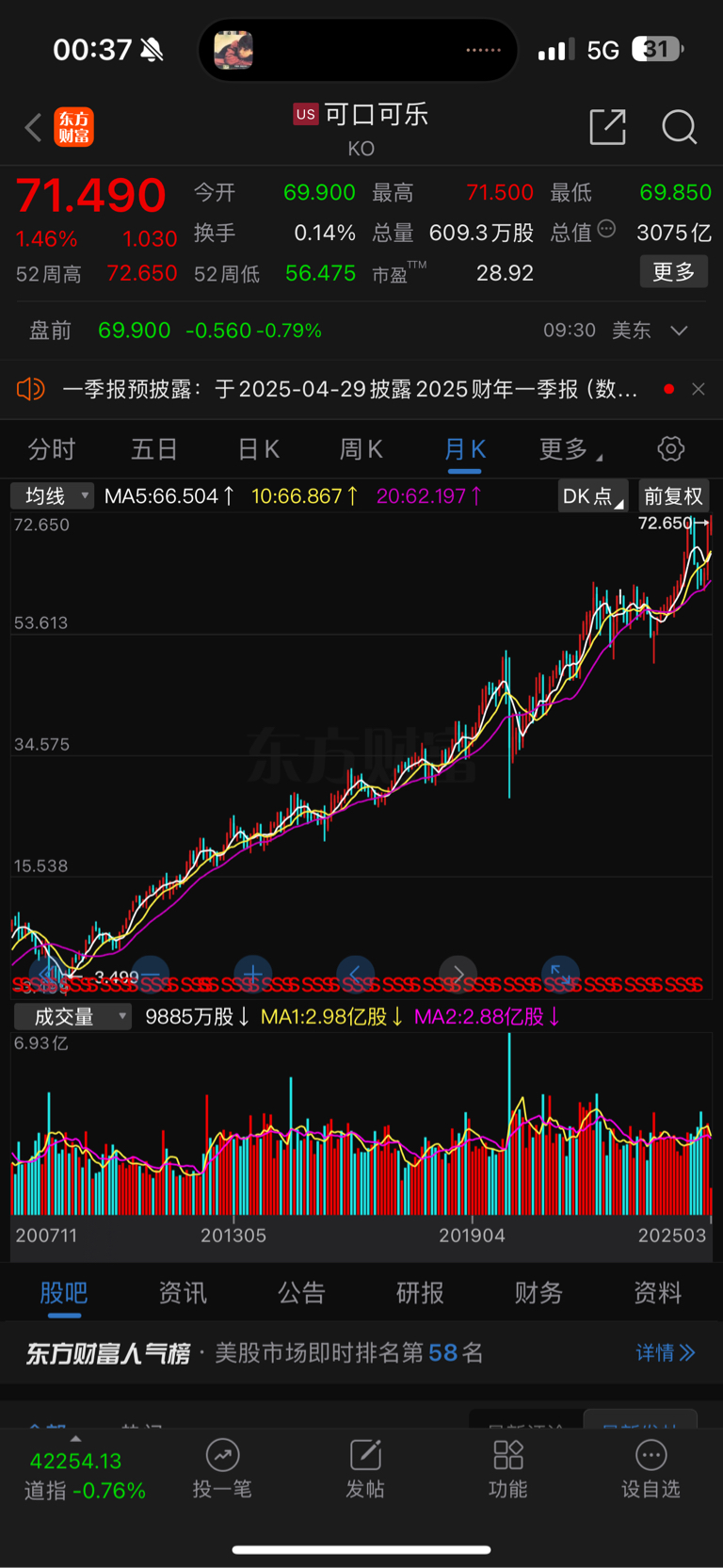Switch the 前复权 adjustment mode
This screenshot has width=723, height=1568.
point(673,496)
